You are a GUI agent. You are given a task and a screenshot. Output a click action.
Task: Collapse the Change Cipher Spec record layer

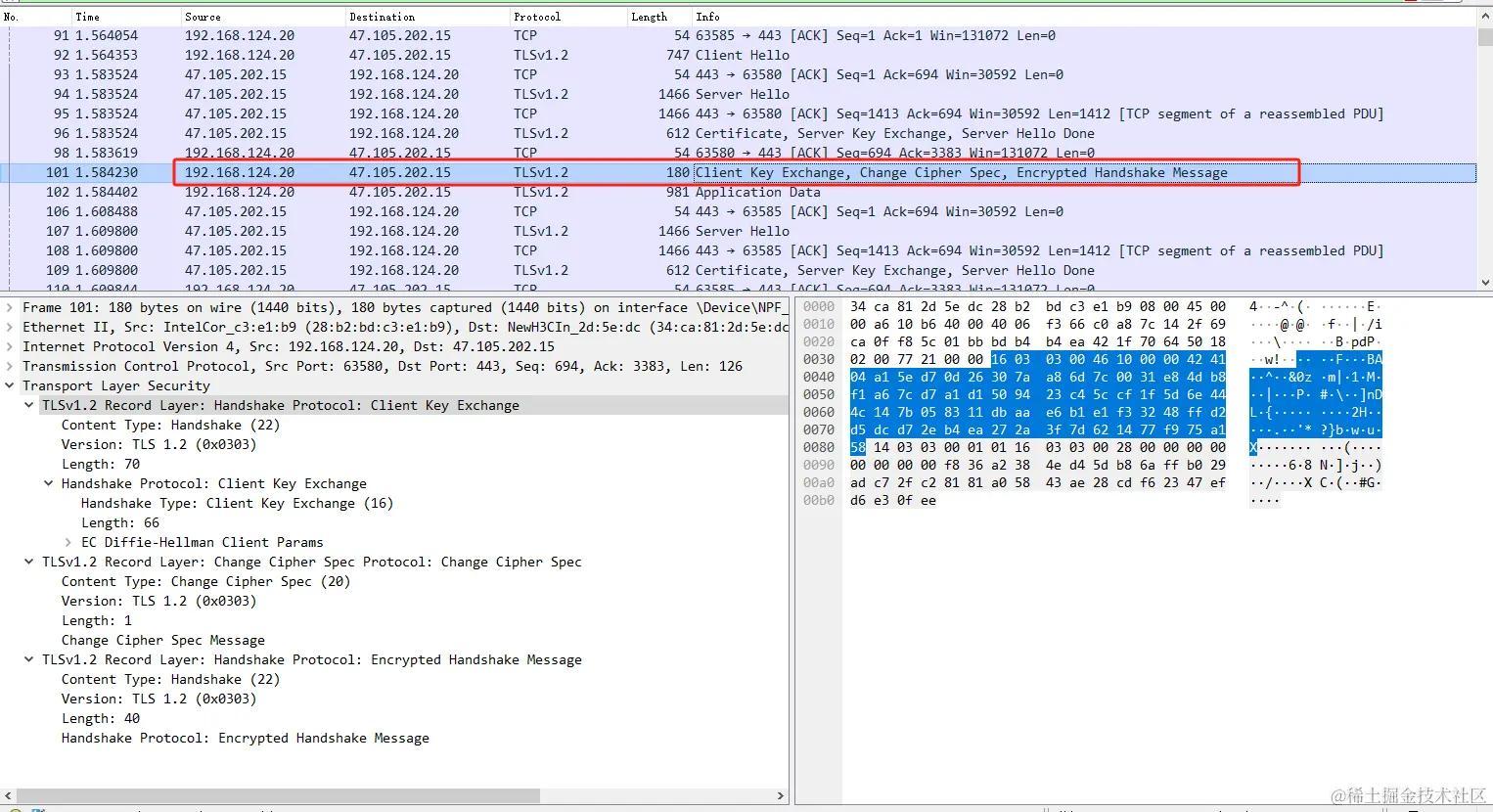(29, 562)
